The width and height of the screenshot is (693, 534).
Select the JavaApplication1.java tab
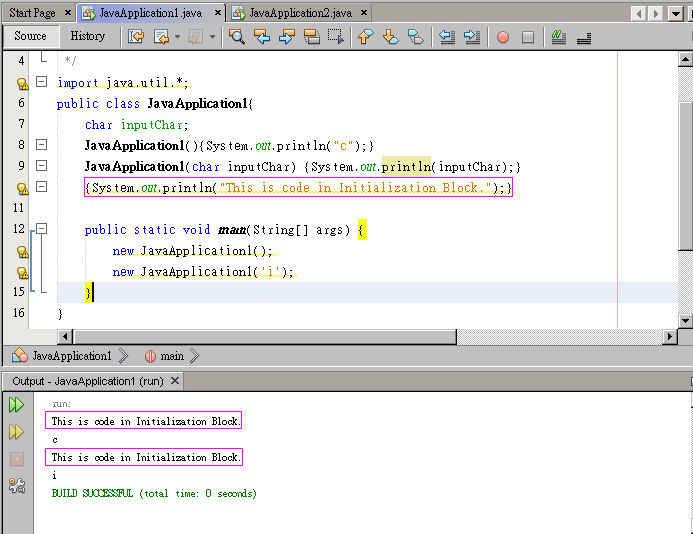tap(150, 13)
